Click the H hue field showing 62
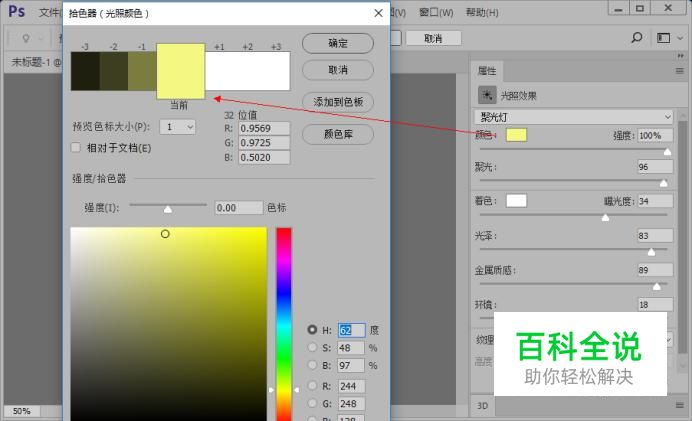 (351, 330)
